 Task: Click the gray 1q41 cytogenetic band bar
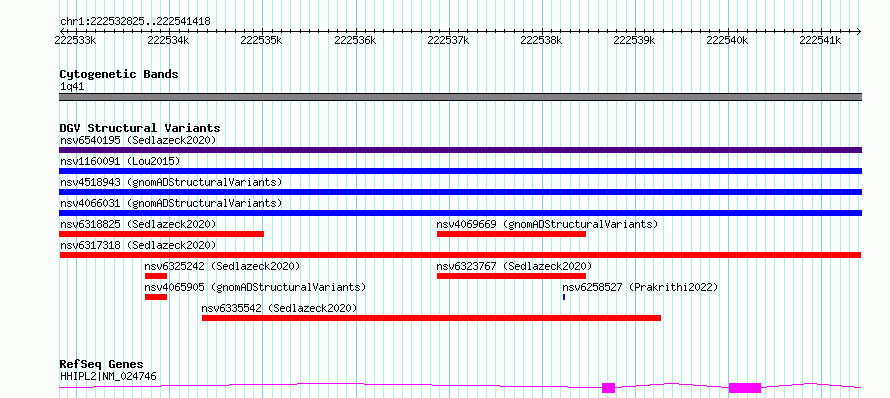[460, 97]
